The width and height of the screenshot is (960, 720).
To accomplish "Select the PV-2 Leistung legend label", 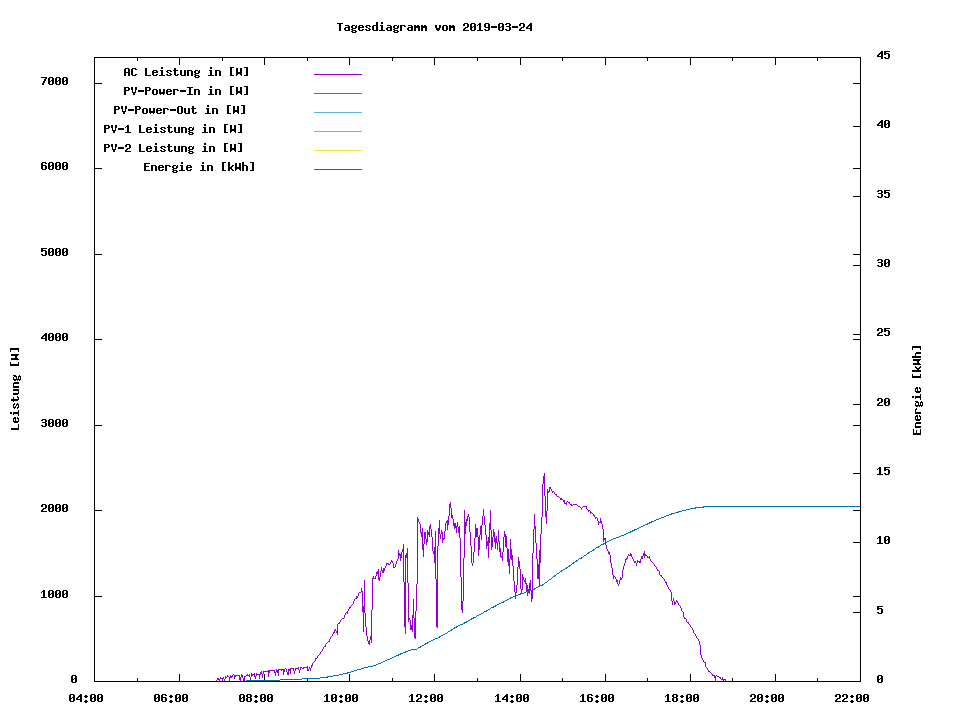I will pyautogui.click(x=173, y=148).
